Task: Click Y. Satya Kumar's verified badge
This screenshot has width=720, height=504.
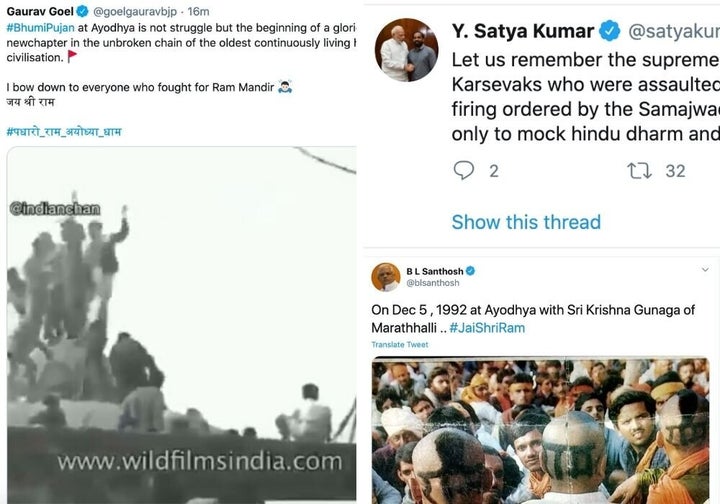Action: tap(610, 31)
